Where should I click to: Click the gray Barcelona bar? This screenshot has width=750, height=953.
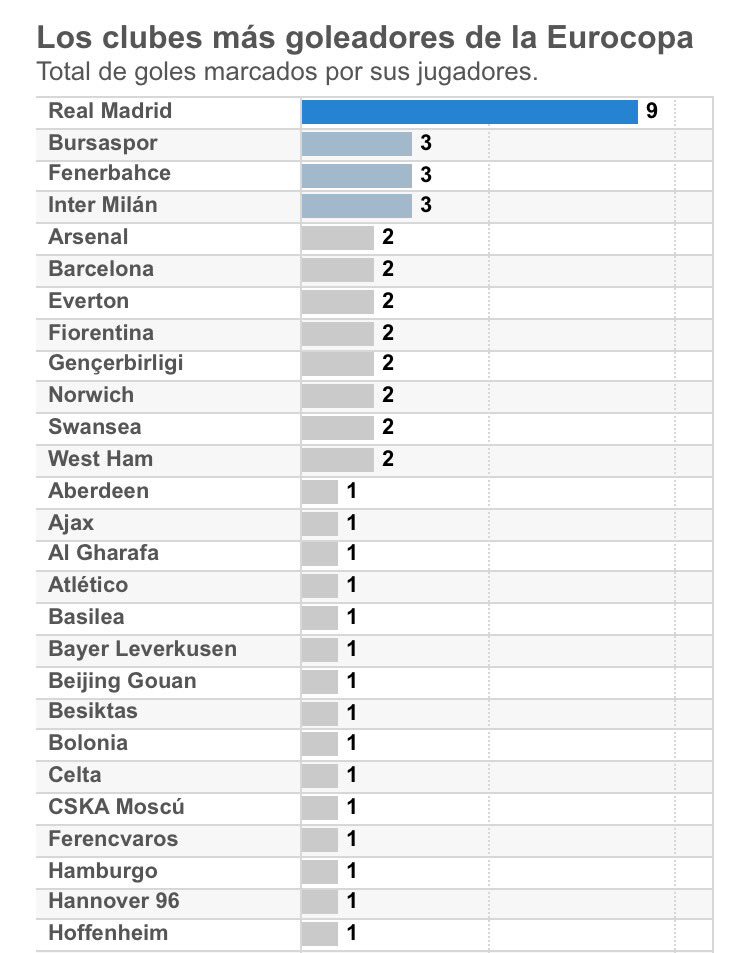[x=337, y=269]
